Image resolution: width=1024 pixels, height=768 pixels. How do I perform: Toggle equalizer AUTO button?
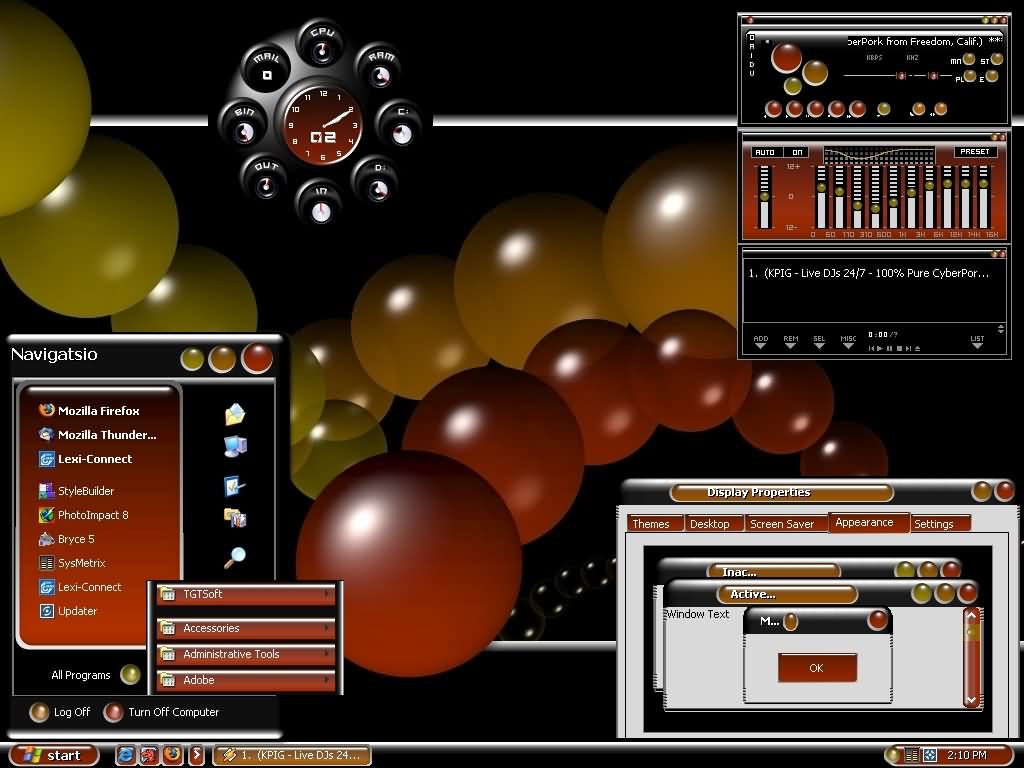click(765, 152)
